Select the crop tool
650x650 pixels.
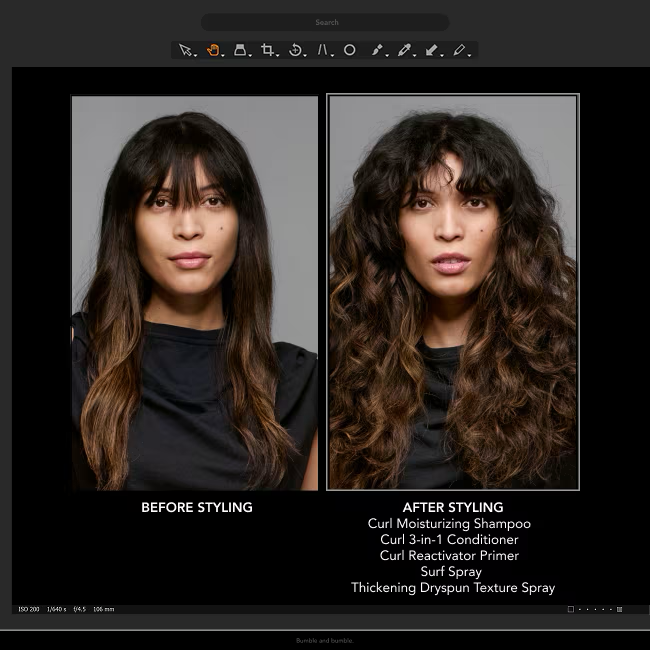click(267, 50)
